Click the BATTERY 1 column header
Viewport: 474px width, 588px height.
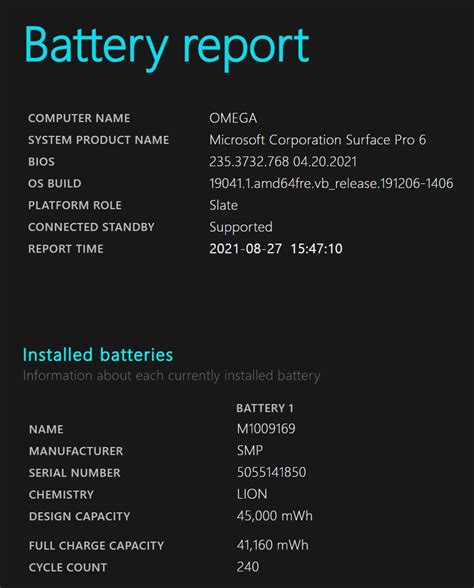tap(265, 408)
